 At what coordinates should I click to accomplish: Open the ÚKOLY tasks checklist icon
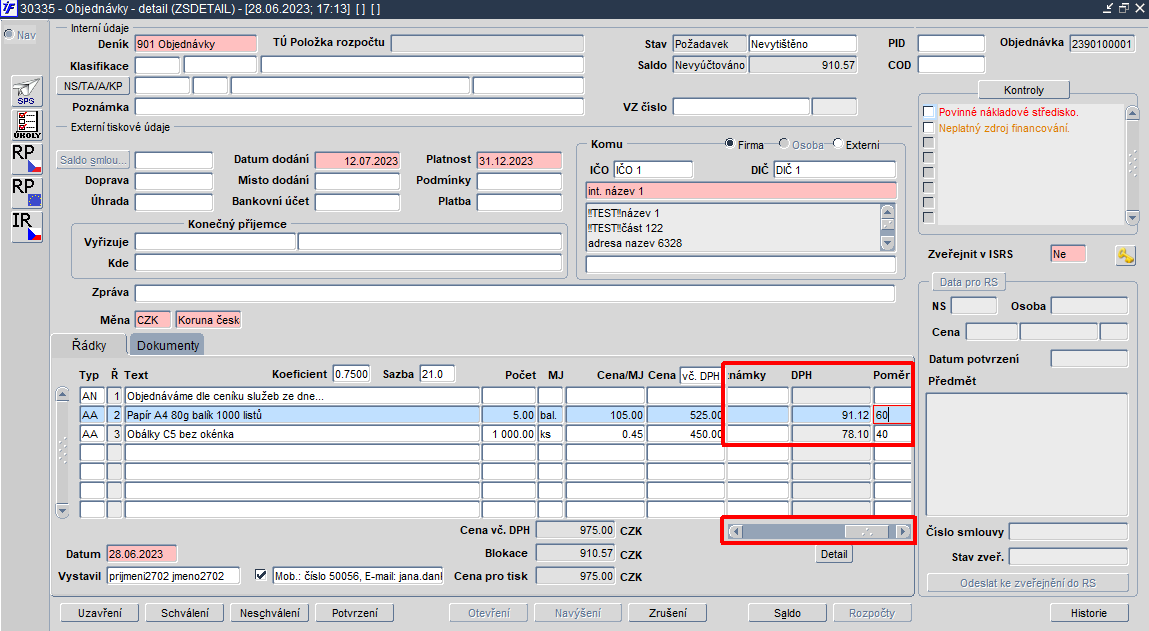[27, 125]
